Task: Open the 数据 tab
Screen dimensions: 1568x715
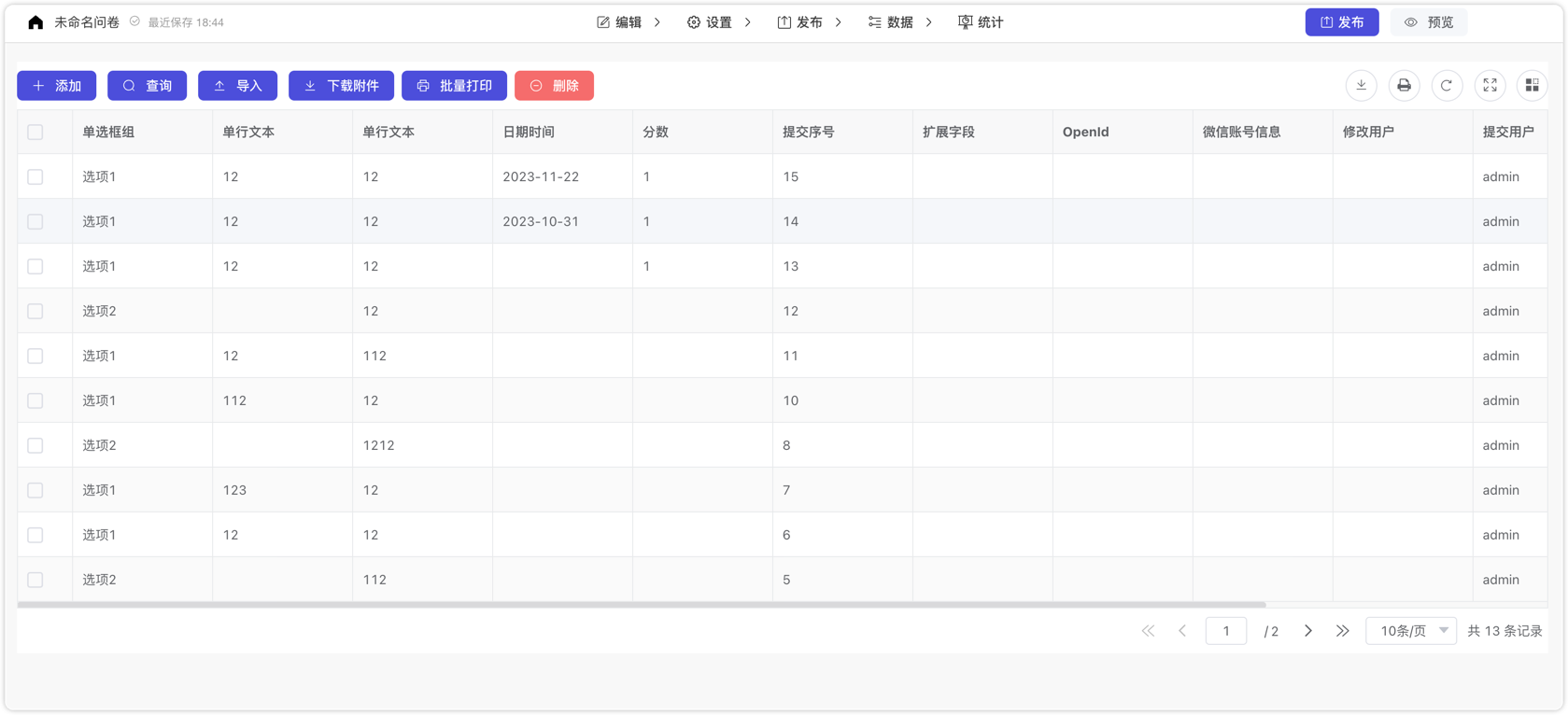Action: click(890, 22)
